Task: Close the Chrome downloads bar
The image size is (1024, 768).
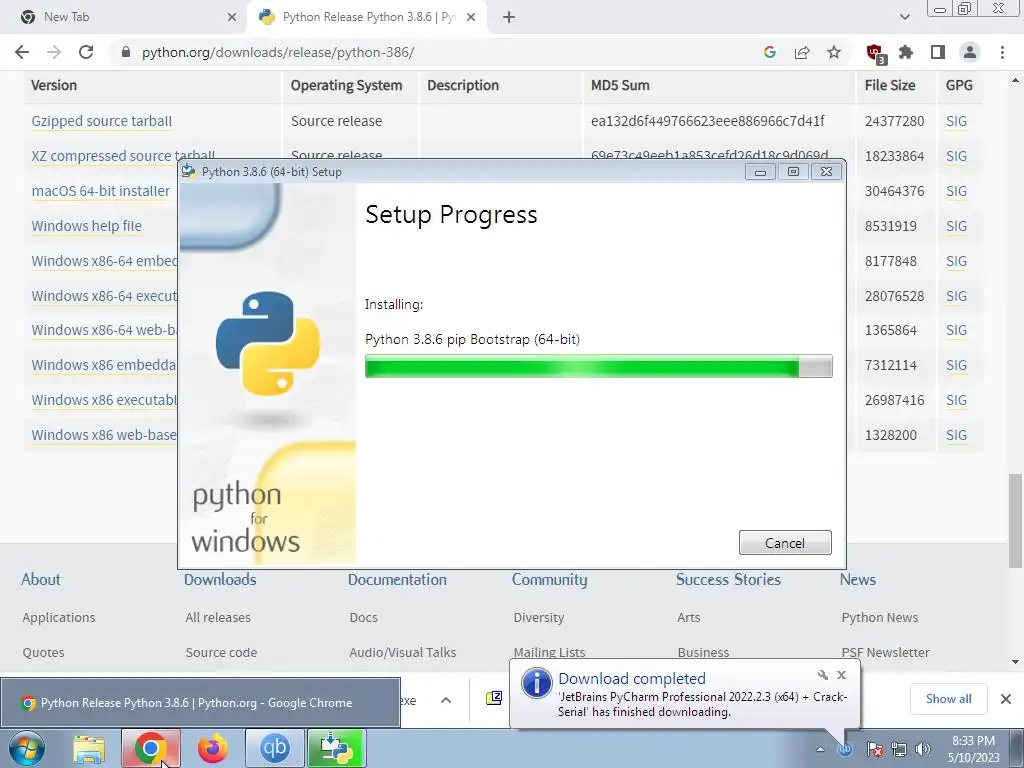Action: click(1006, 699)
